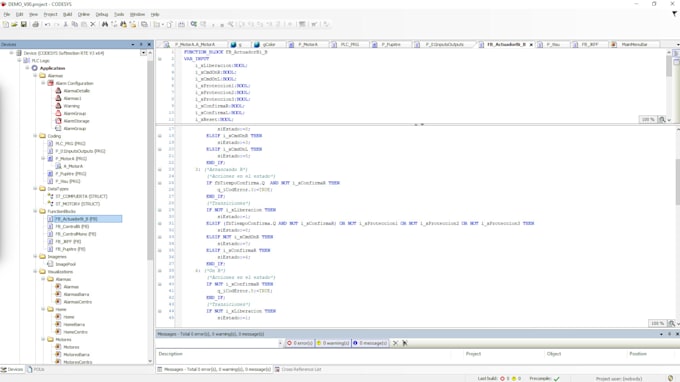Image resolution: width=680 pixels, height=382 pixels.
Task: Click the Description column header in Messages
Action: point(170,354)
